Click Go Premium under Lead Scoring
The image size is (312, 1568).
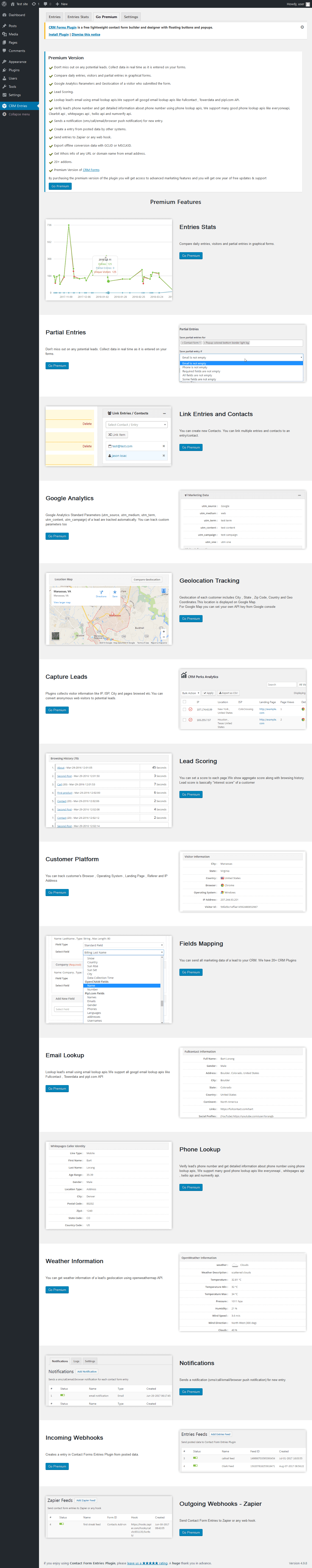tap(191, 794)
